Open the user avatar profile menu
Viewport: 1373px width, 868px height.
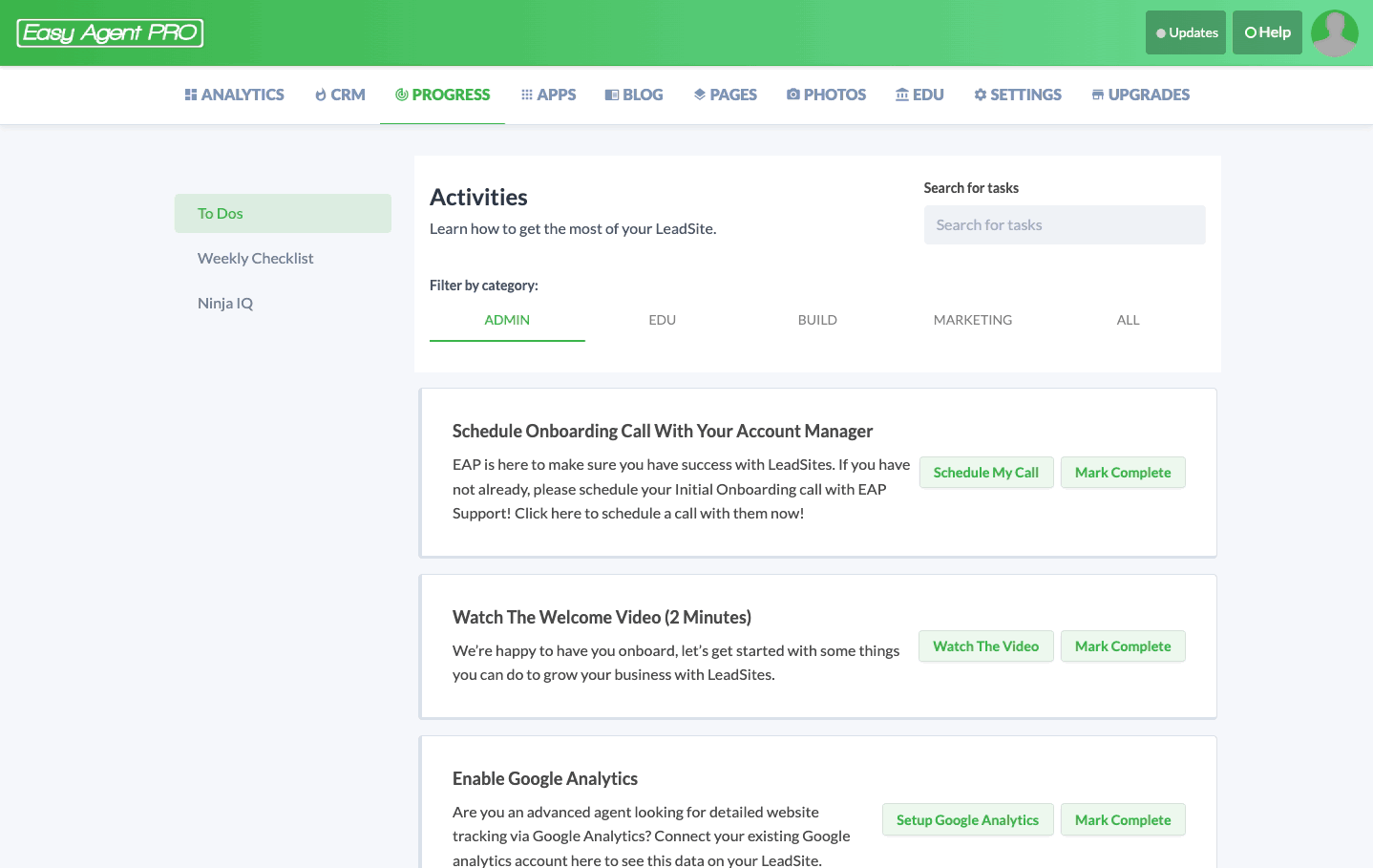coord(1335,33)
